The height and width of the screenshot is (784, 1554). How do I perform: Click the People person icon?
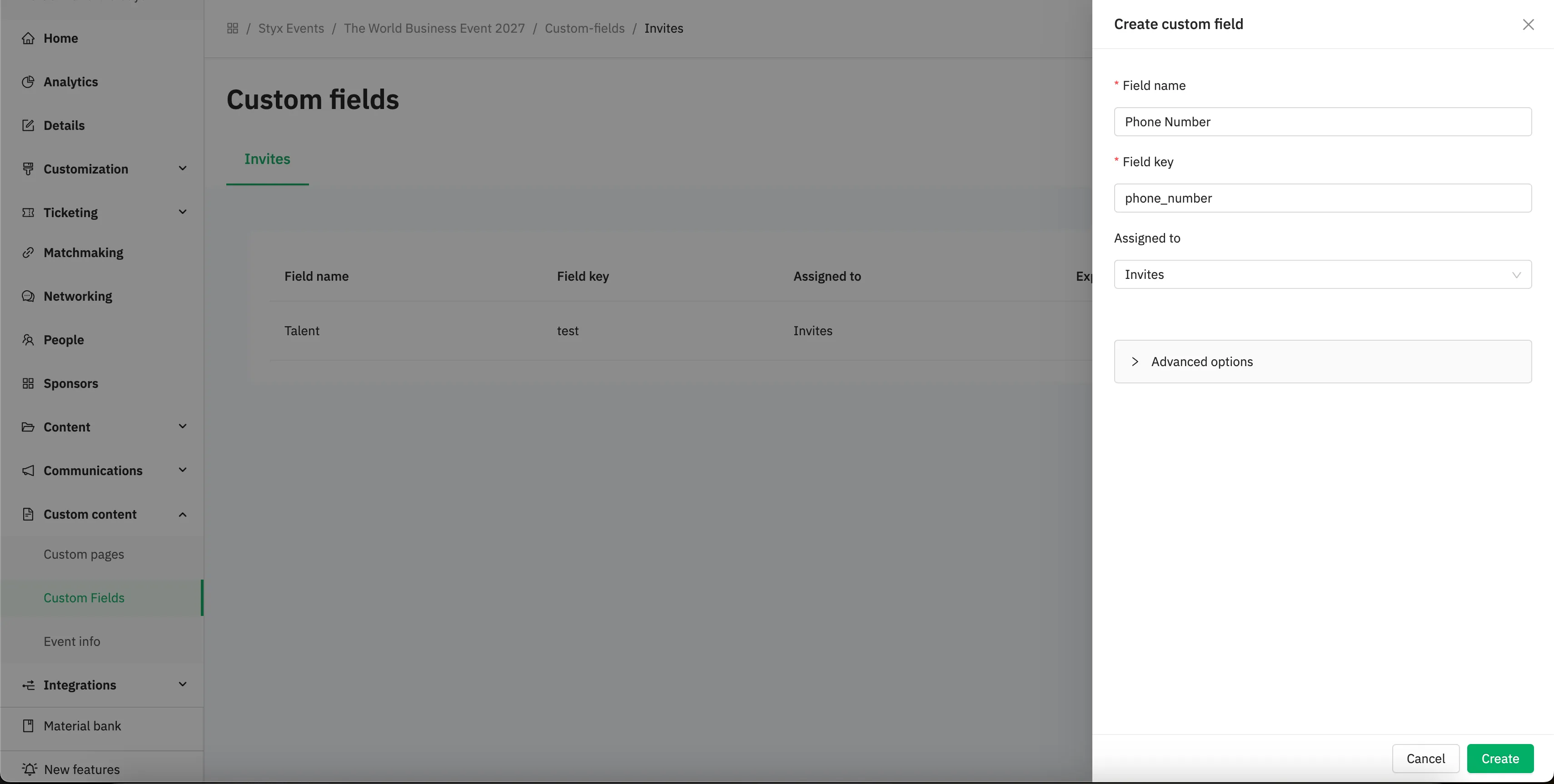click(28, 339)
